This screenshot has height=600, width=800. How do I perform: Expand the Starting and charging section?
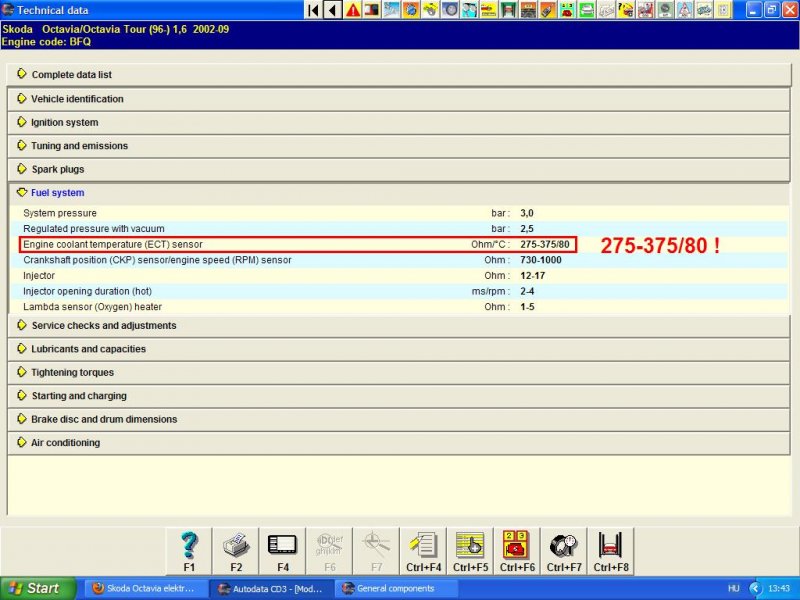click(x=399, y=396)
